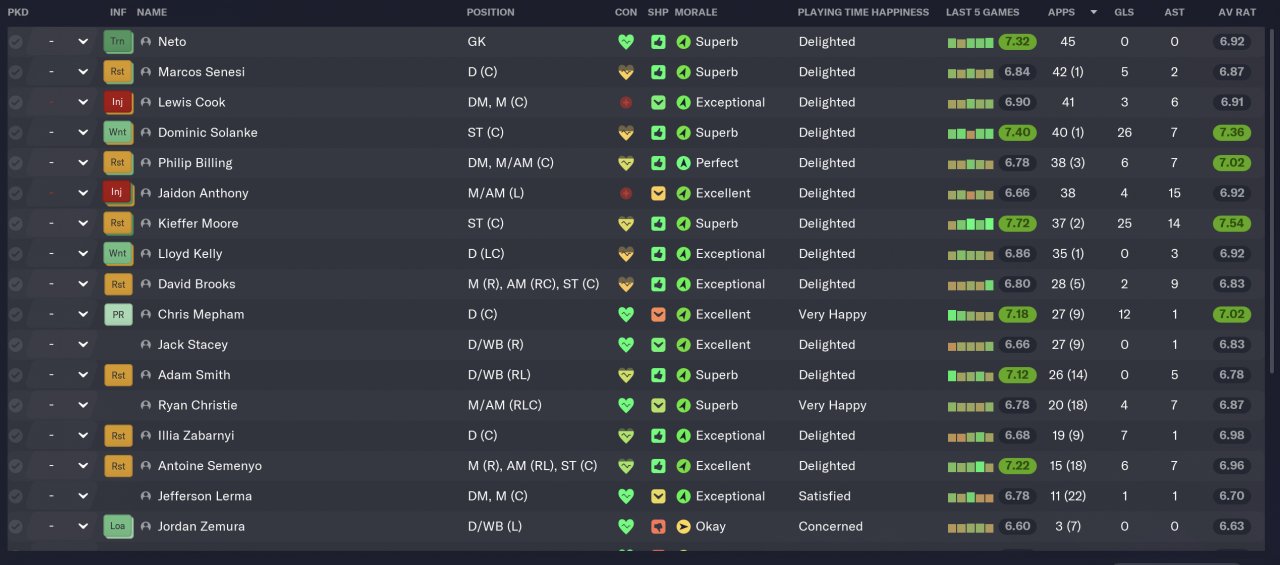Open the selection dropdown for Jefferson Lerma

(83, 496)
